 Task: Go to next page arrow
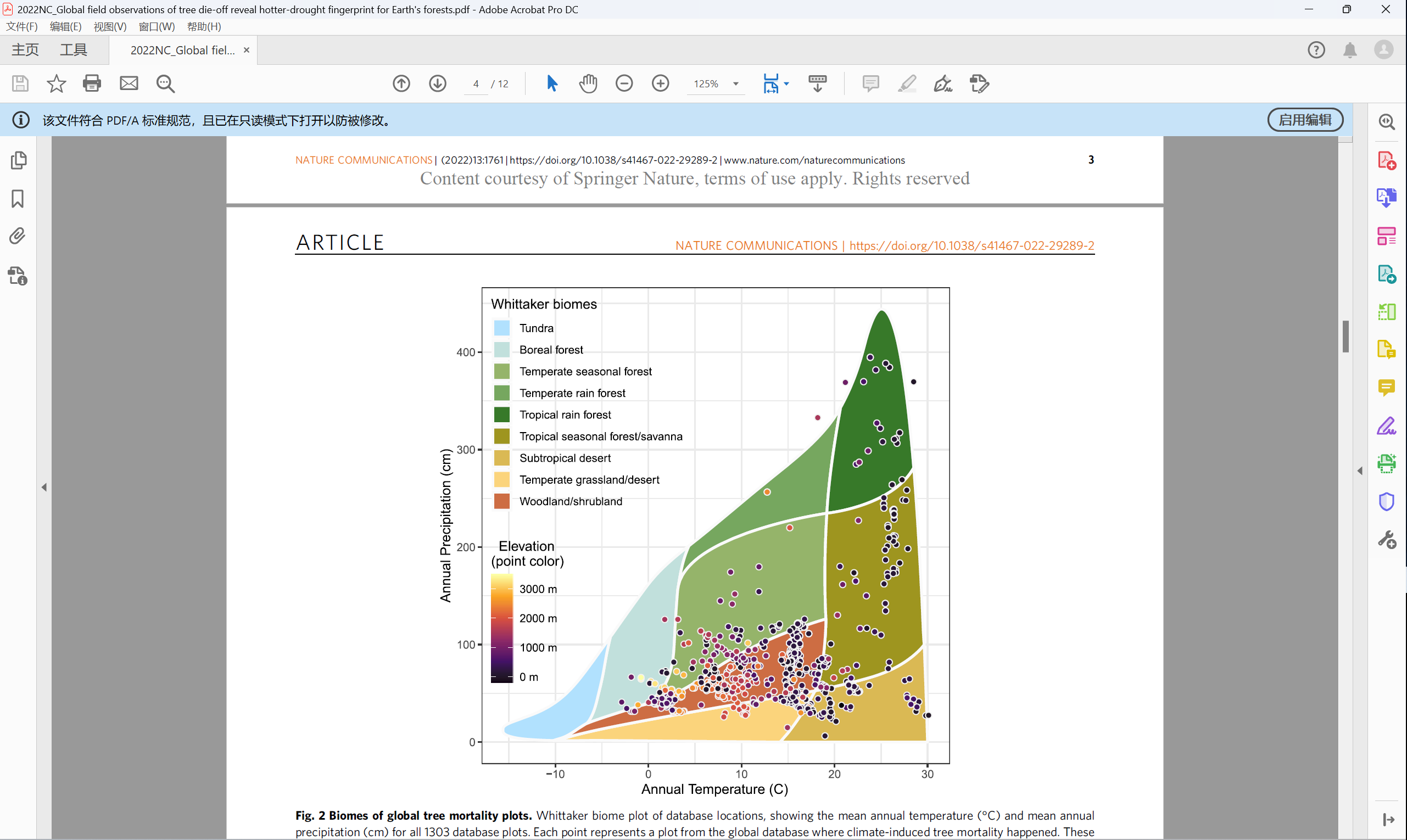[x=437, y=84]
